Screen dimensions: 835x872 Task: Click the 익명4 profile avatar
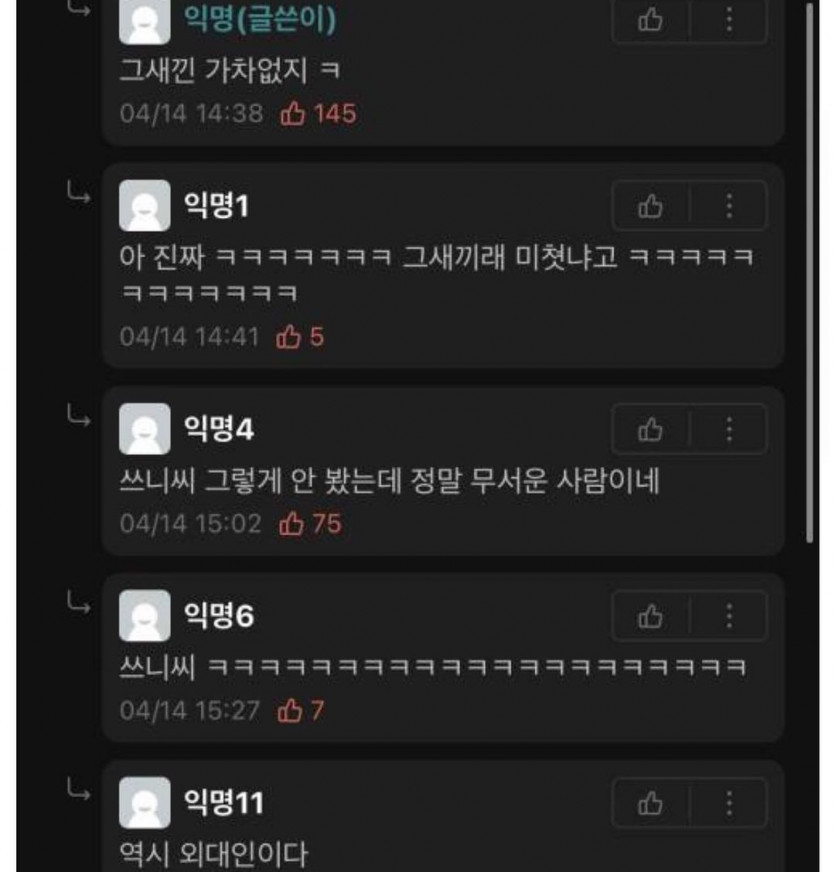pos(145,429)
